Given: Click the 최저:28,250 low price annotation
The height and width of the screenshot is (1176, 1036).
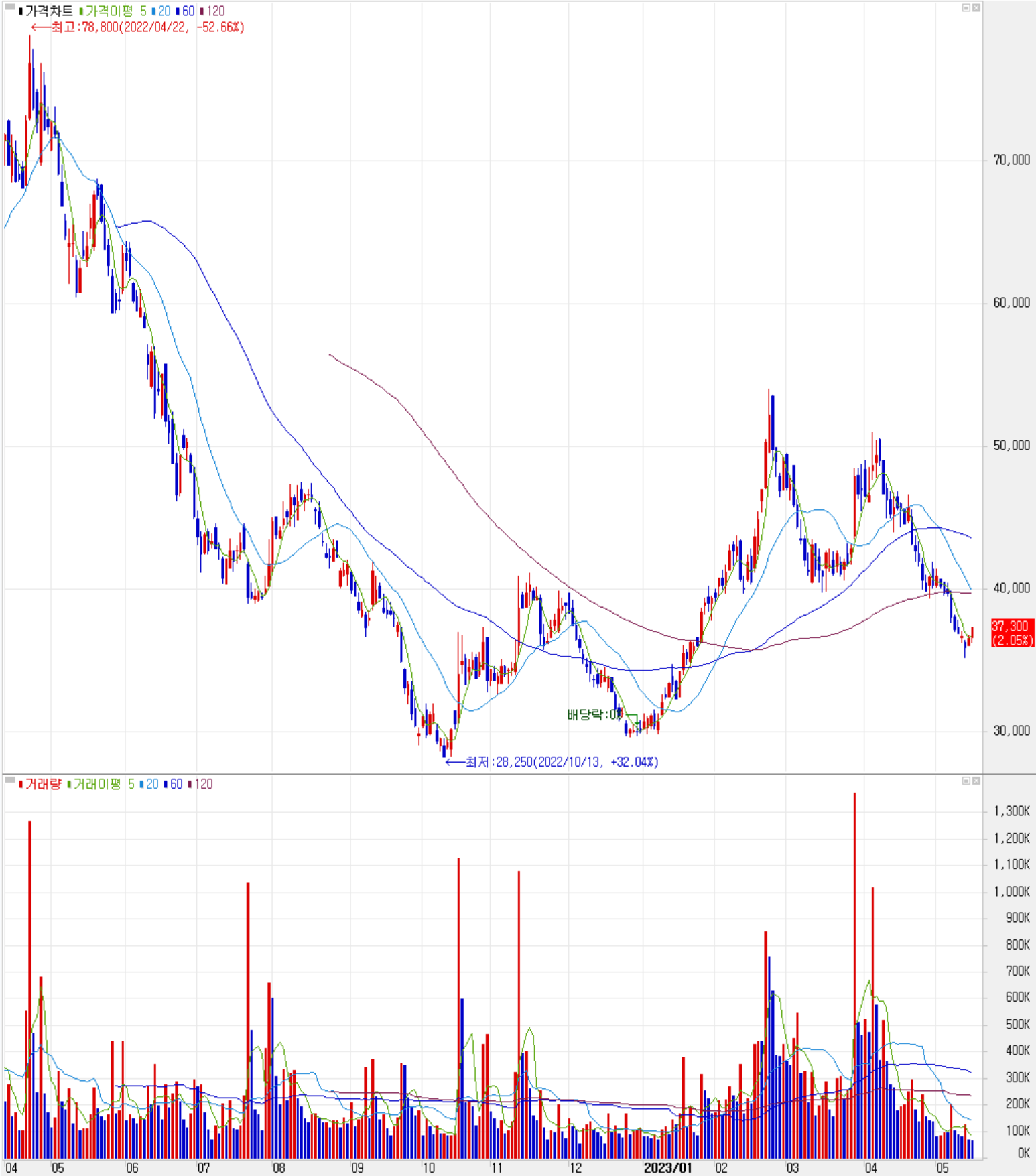Looking at the screenshot, I should click(552, 762).
